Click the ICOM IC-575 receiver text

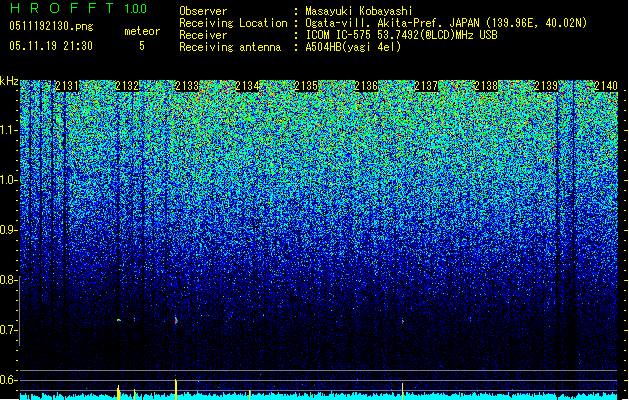401,35
